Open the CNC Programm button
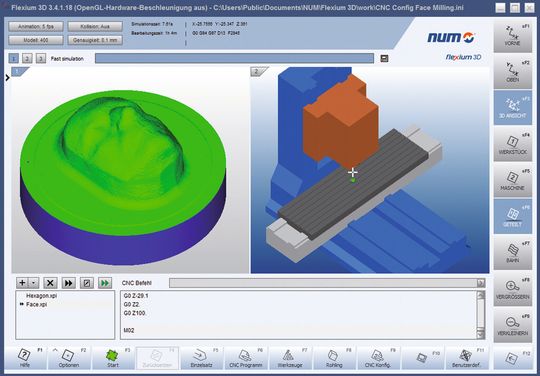 pos(246,358)
